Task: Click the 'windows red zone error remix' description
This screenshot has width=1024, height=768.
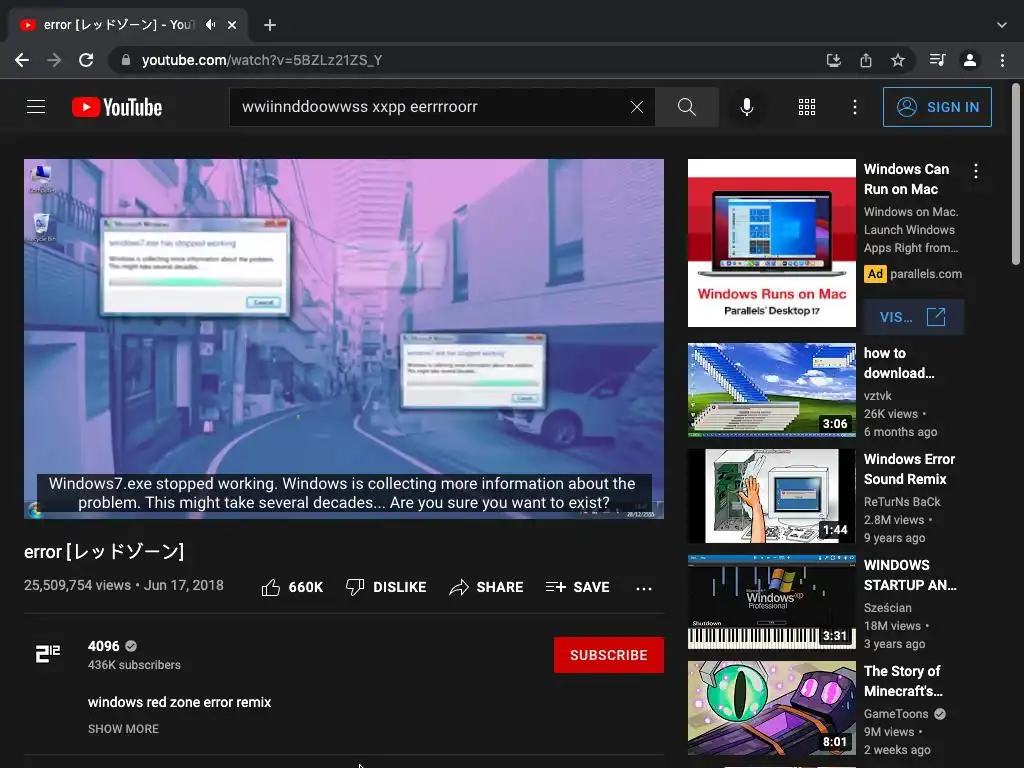Action: pyautogui.click(x=180, y=702)
